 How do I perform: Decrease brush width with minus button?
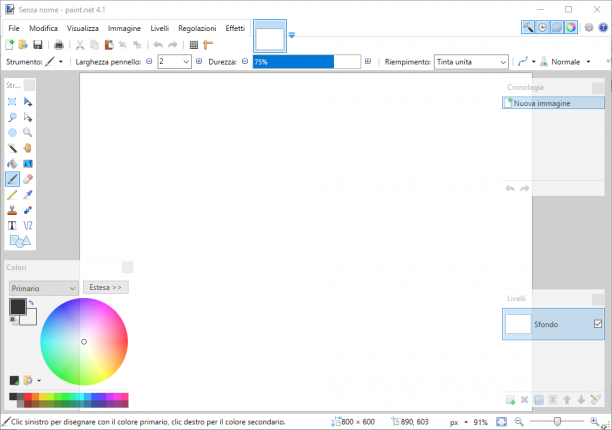pyautogui.click(x=149, y=61)
